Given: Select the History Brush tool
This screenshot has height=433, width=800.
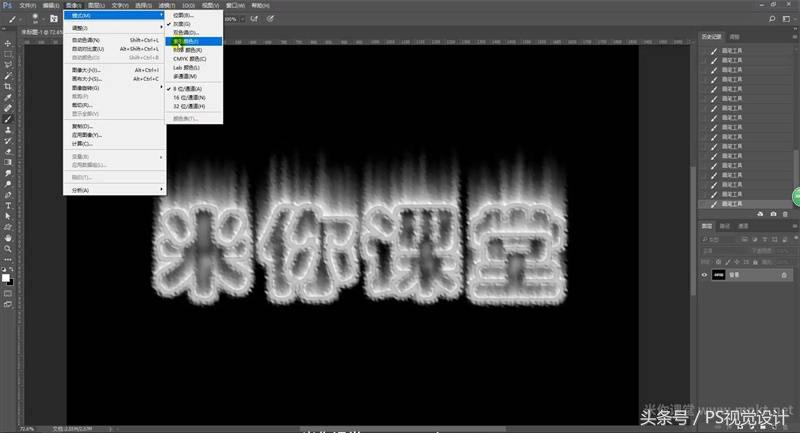Looking at the screenshot, I should click(x=8, y=141).
